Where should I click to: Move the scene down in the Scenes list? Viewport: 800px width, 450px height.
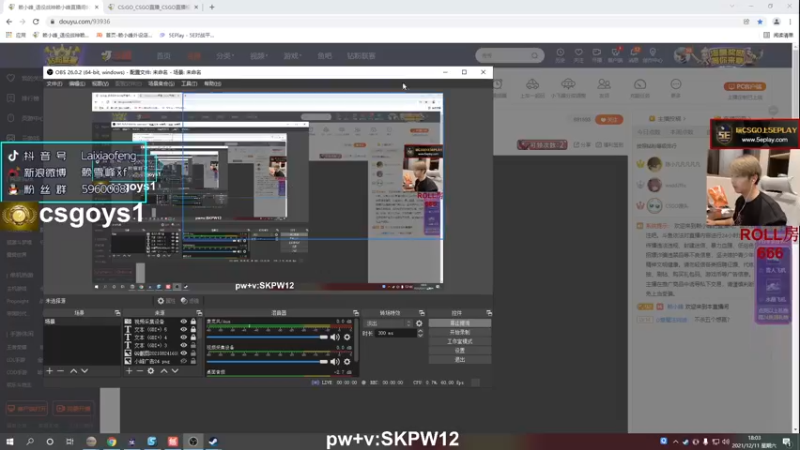click(x=85, y=371)
